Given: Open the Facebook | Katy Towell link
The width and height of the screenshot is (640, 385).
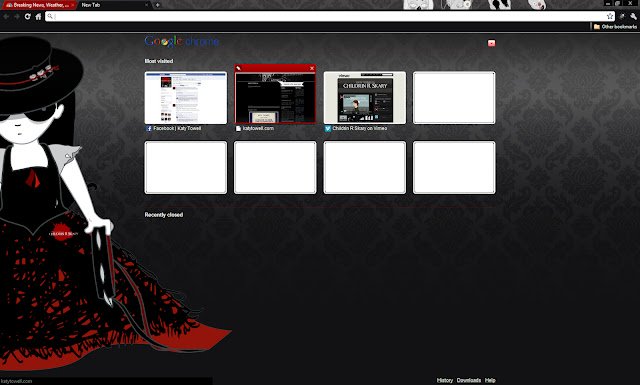Looking at the screenshot, I should [177, 128].
